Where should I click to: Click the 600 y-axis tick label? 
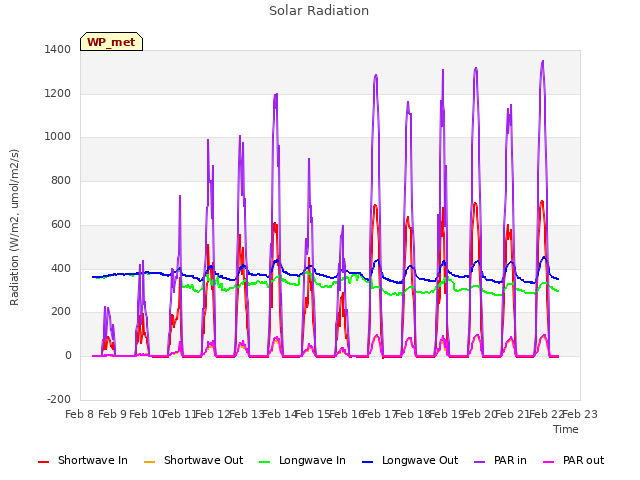click(61, 224)
